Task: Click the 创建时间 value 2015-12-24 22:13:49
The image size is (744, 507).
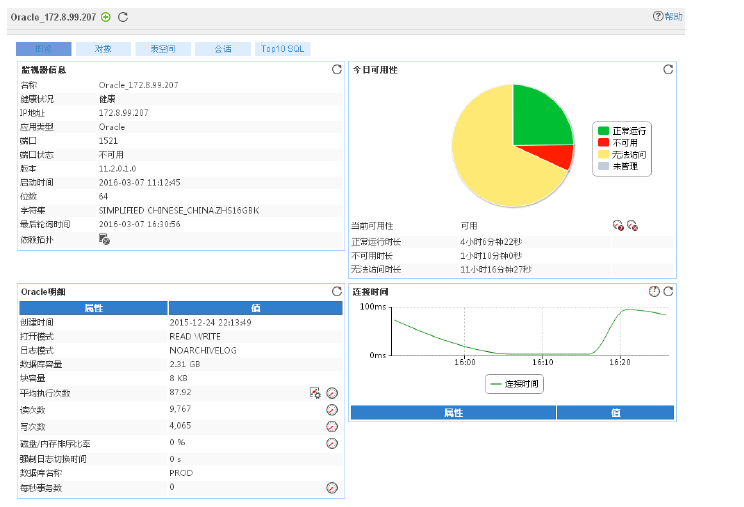Action: pos(210,323)
